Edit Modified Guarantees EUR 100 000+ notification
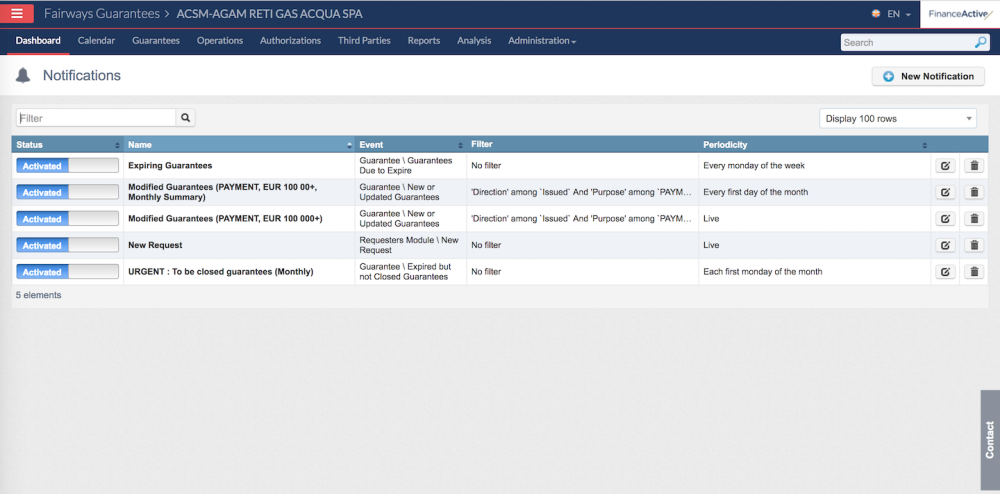Viewport: 1000px width, 494px height. coord(945,219)
